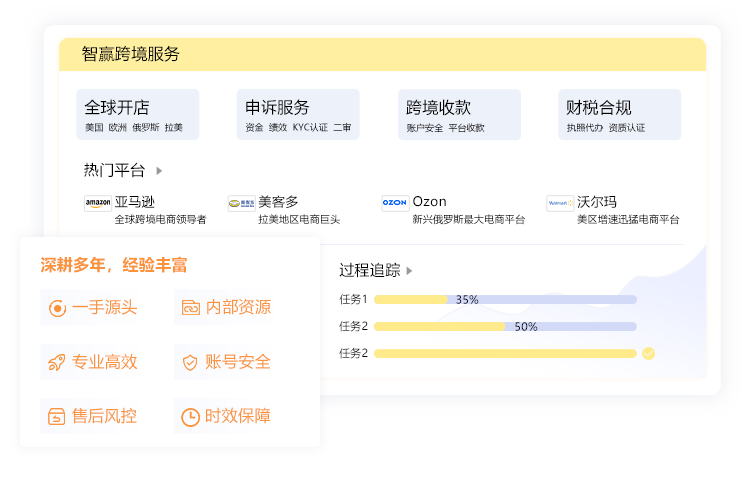Click the OZON logo icon
The width and height of the screenshot is (753, 479).
tap(395, 203)
